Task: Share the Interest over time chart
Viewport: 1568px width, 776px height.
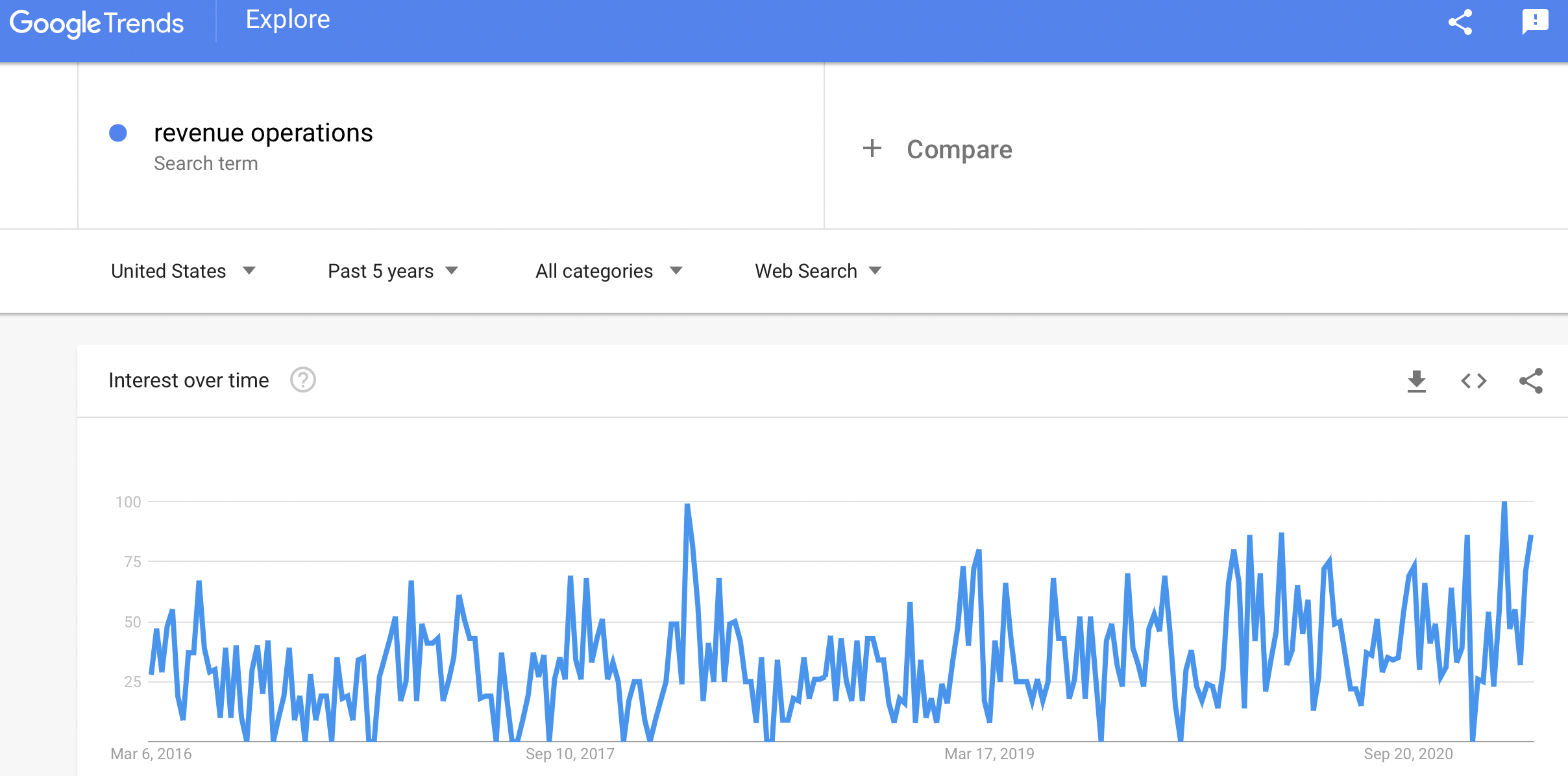Action: click(x=1531, y=381)
